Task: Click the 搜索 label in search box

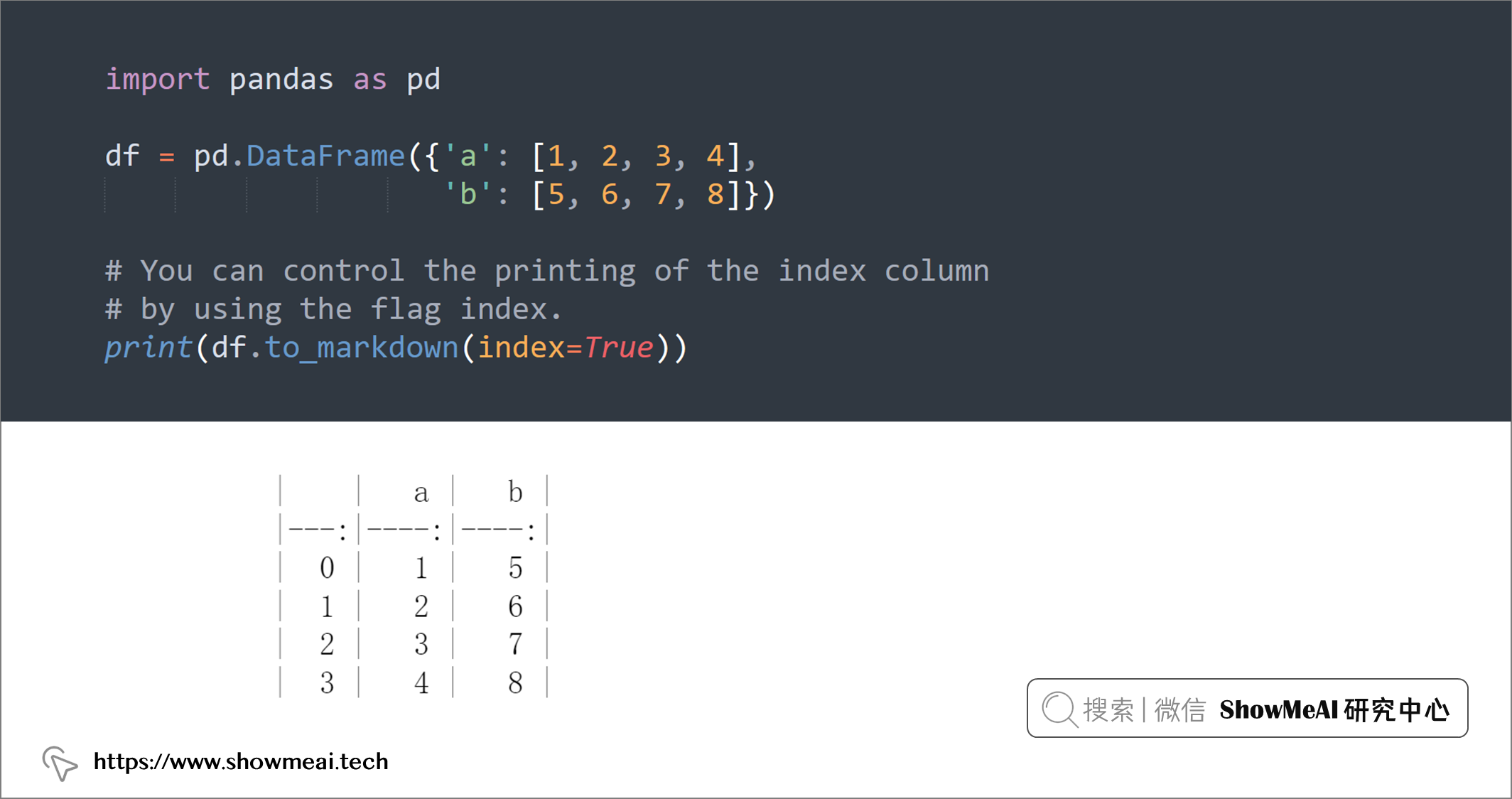Action: pos(1108,709)
